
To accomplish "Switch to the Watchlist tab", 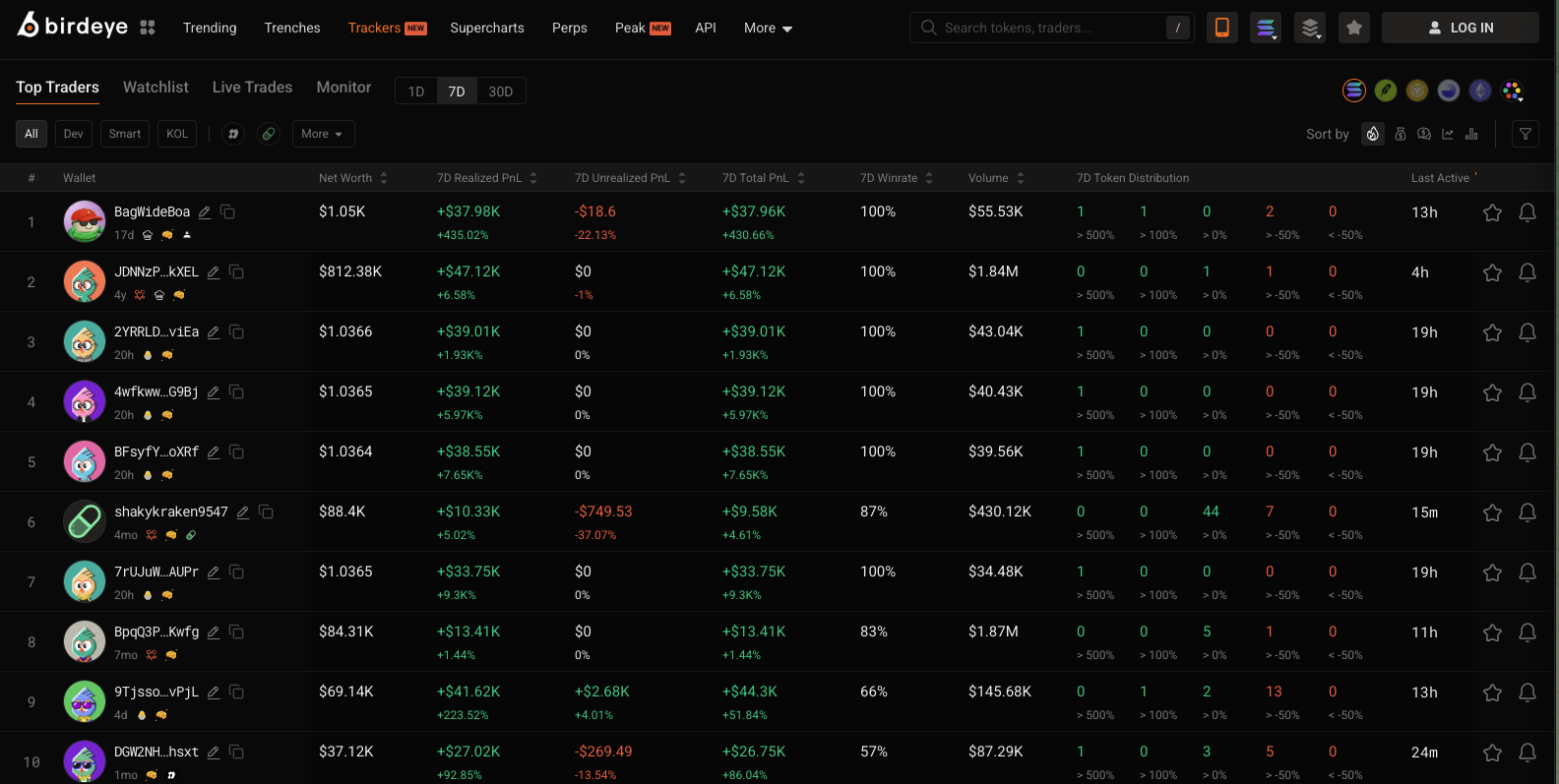I will coord(156,87).
